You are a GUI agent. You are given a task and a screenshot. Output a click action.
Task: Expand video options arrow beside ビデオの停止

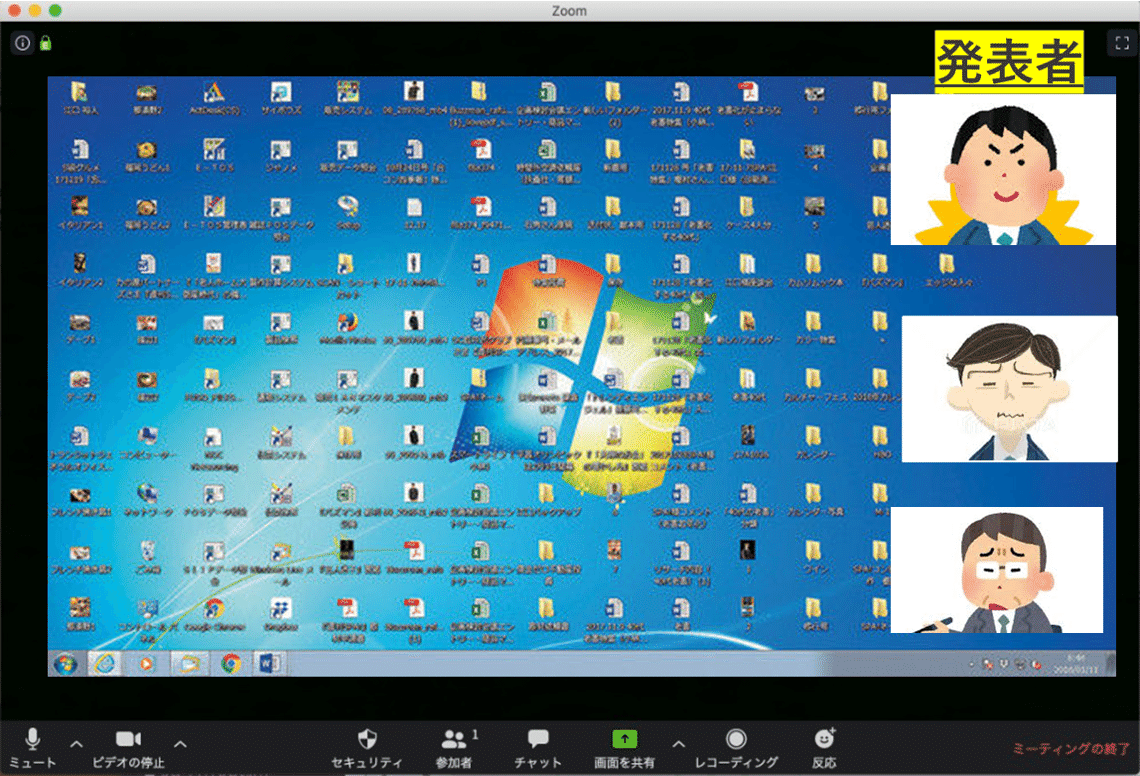tap(180, 744)
